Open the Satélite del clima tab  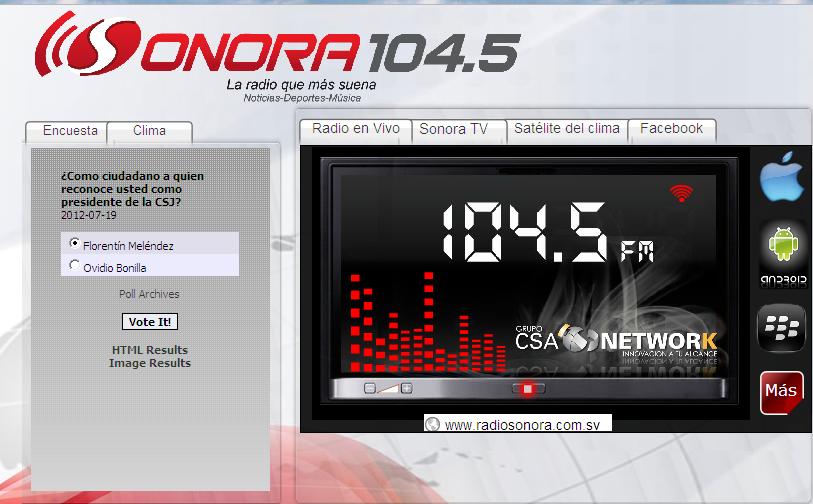click(x=567, y=129)
